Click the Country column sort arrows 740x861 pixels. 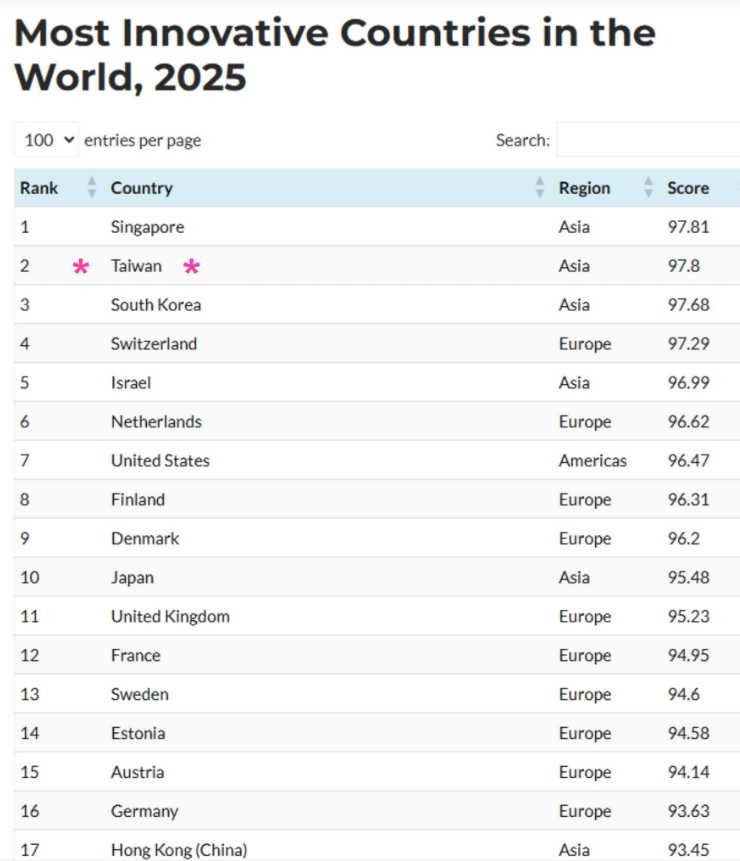540,187
